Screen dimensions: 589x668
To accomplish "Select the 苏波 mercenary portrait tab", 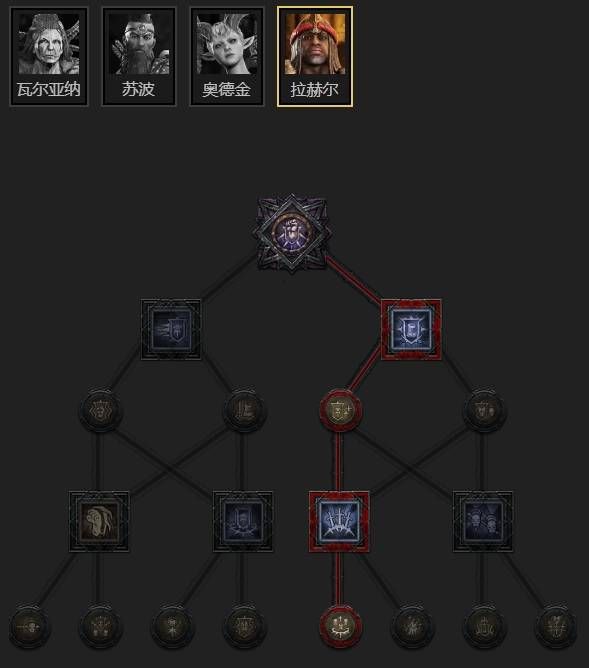I will point(139,56).
